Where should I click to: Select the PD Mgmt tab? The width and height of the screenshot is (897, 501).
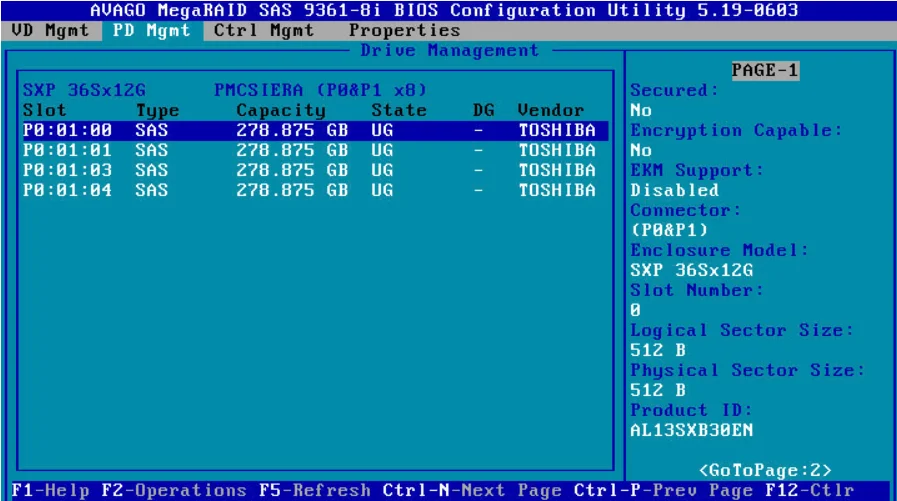(152, 30)
